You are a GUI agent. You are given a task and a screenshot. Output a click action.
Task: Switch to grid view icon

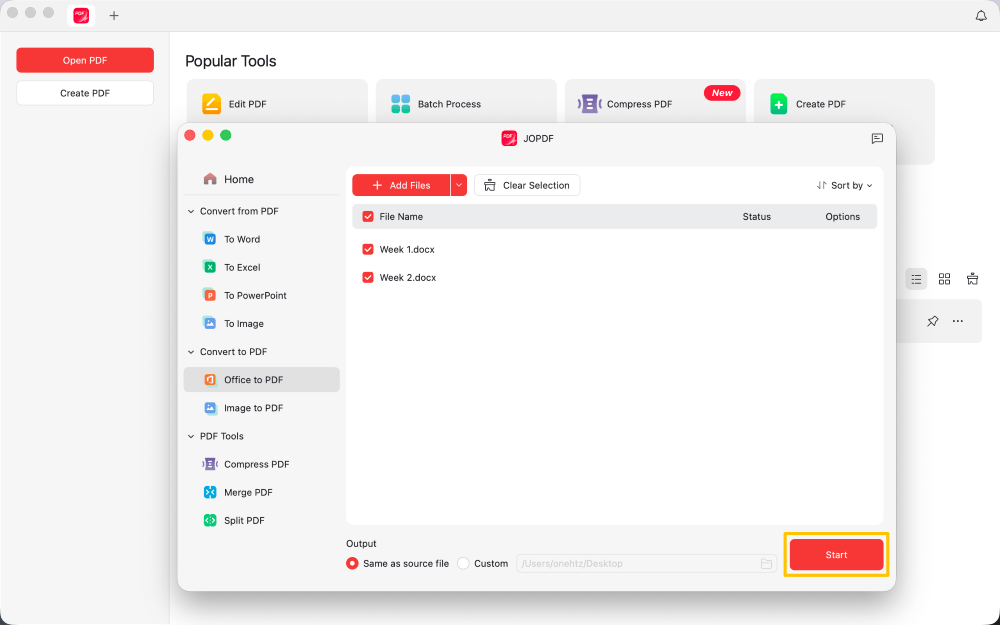pyautogui.click(x=944, y=279)
